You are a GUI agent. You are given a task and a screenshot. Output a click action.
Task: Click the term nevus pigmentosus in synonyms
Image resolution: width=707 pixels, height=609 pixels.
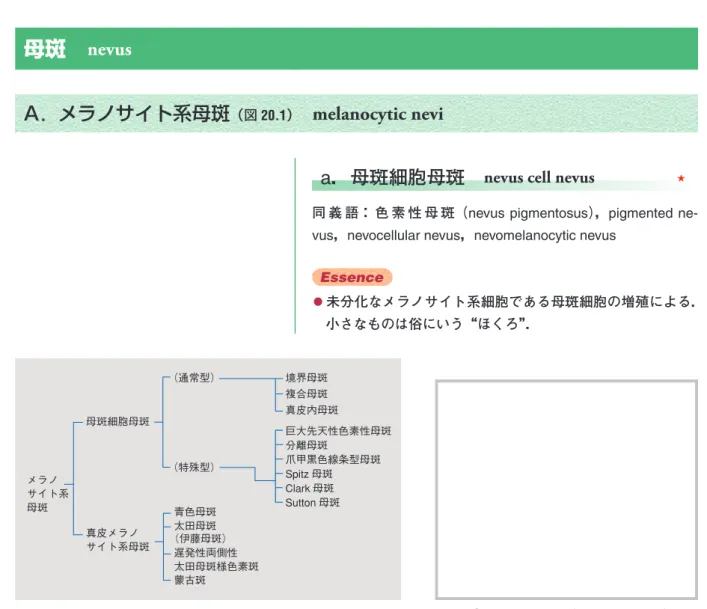[528, 213]
